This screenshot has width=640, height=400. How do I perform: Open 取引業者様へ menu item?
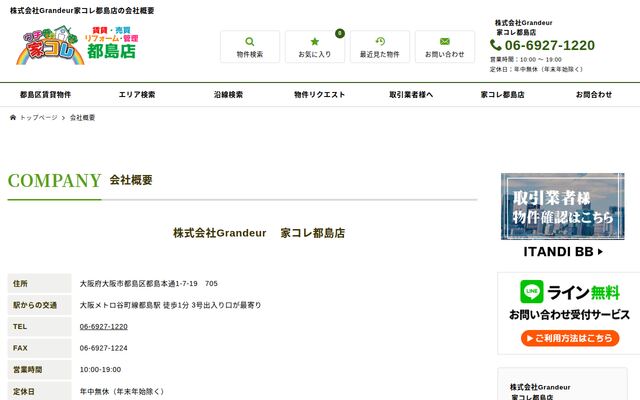[x=411, y=95]
